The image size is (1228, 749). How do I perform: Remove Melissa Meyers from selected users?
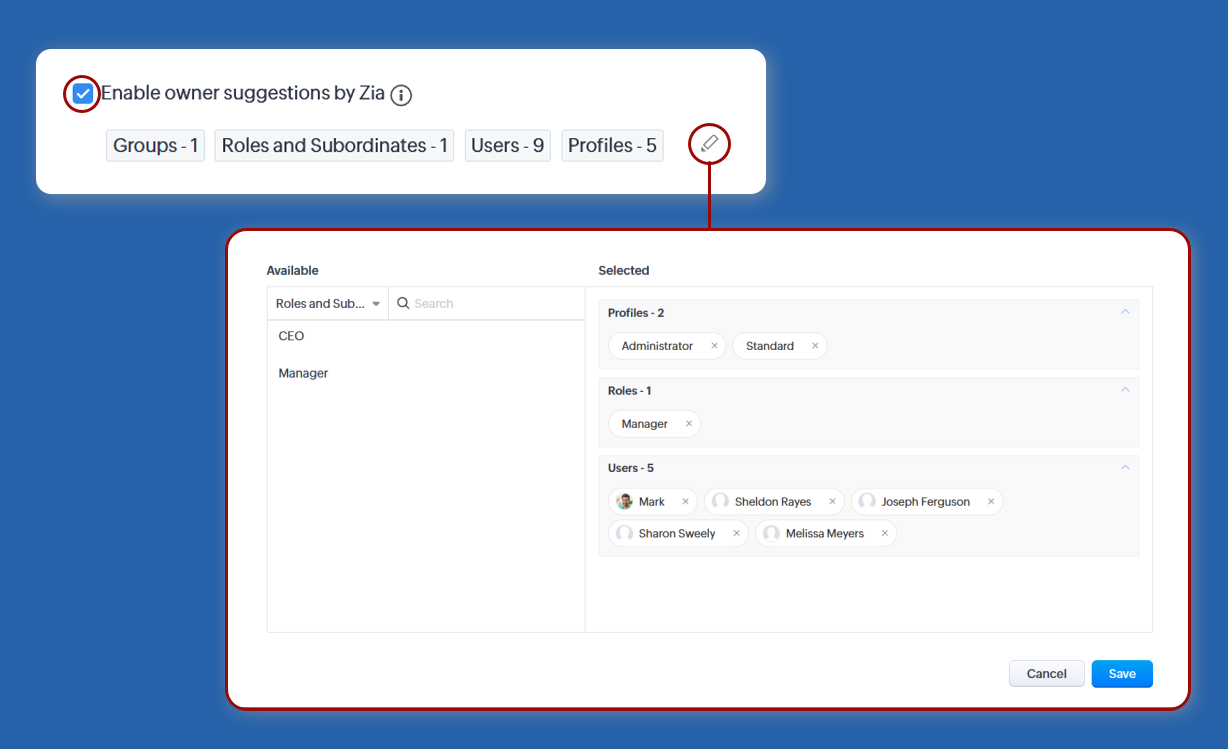click(x=885, y=534)
